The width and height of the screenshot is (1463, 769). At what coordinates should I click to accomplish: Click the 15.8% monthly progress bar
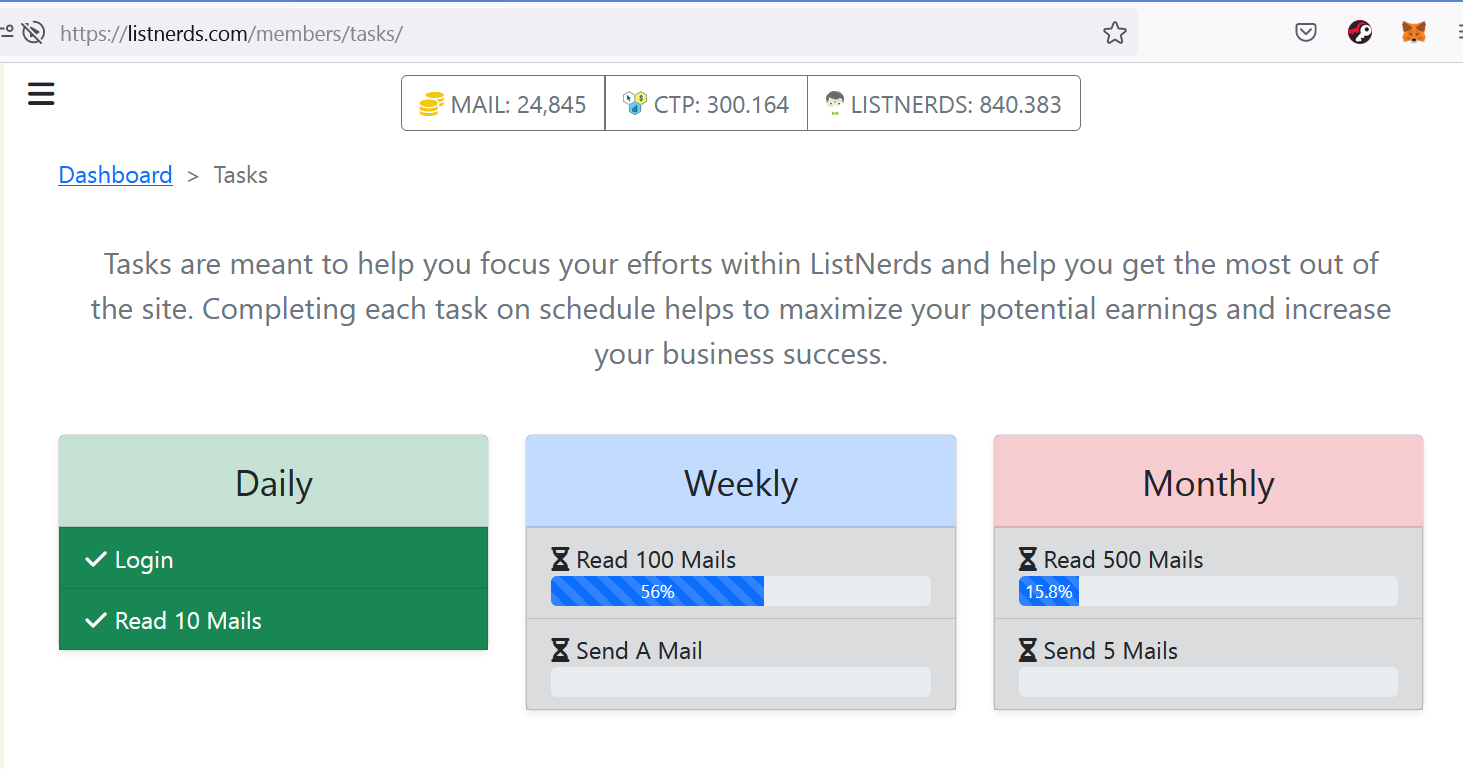(1208, 591)
